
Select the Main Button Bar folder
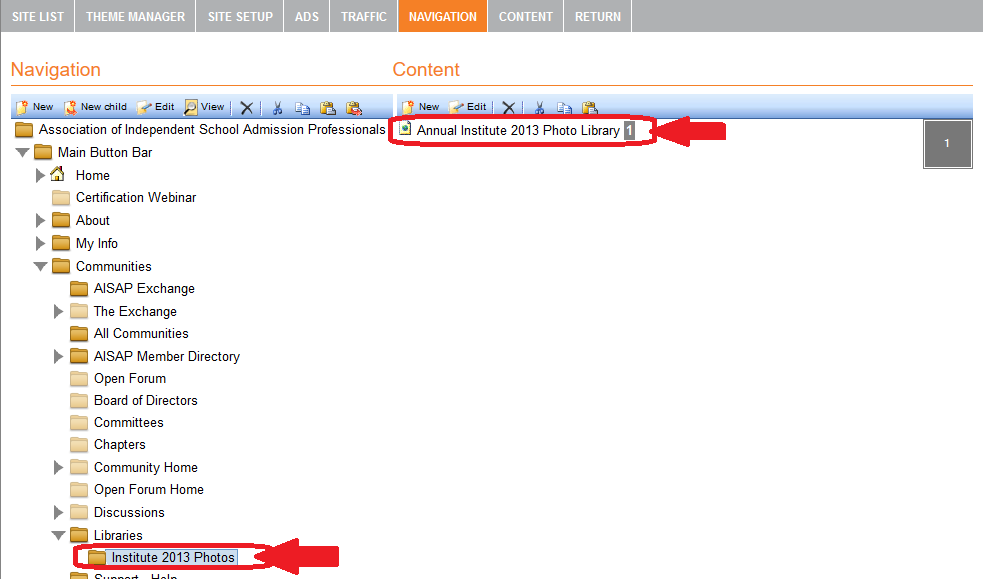coord(105,152)
